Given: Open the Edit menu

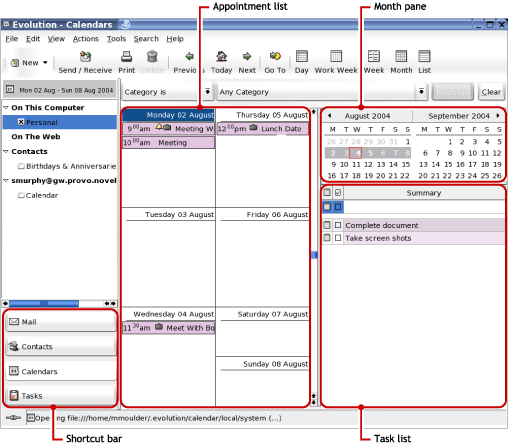Looking at the screenshot, I should point(33,39).
